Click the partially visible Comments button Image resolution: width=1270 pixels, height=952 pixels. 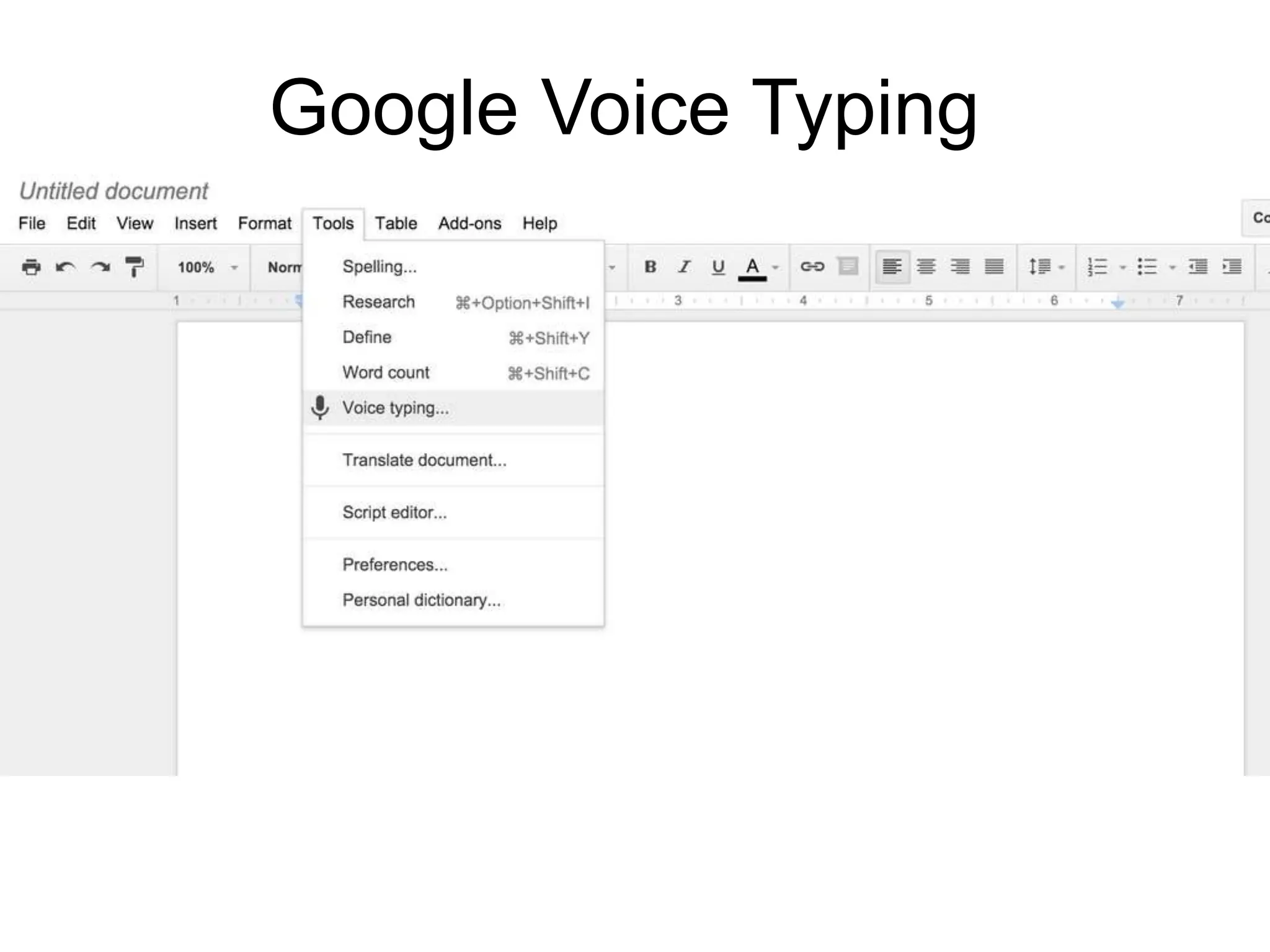[1256, 218]
